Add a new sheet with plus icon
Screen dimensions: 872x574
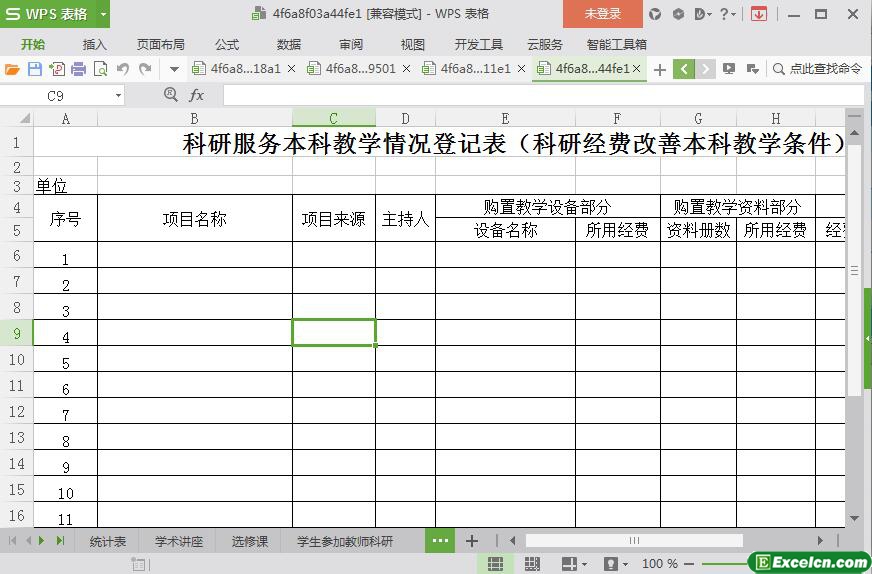pyautogui.click(x=472, y=541)
